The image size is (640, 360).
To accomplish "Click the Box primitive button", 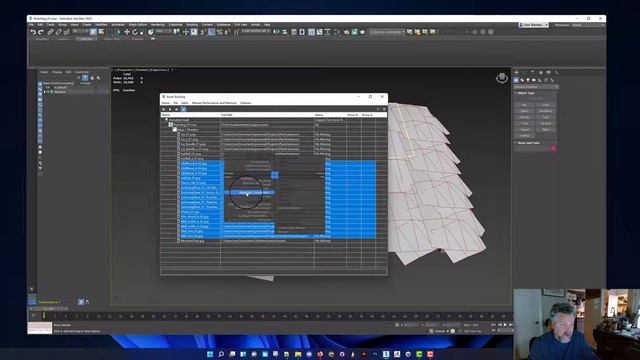I will pyautogui.click(x=524, y=105).
